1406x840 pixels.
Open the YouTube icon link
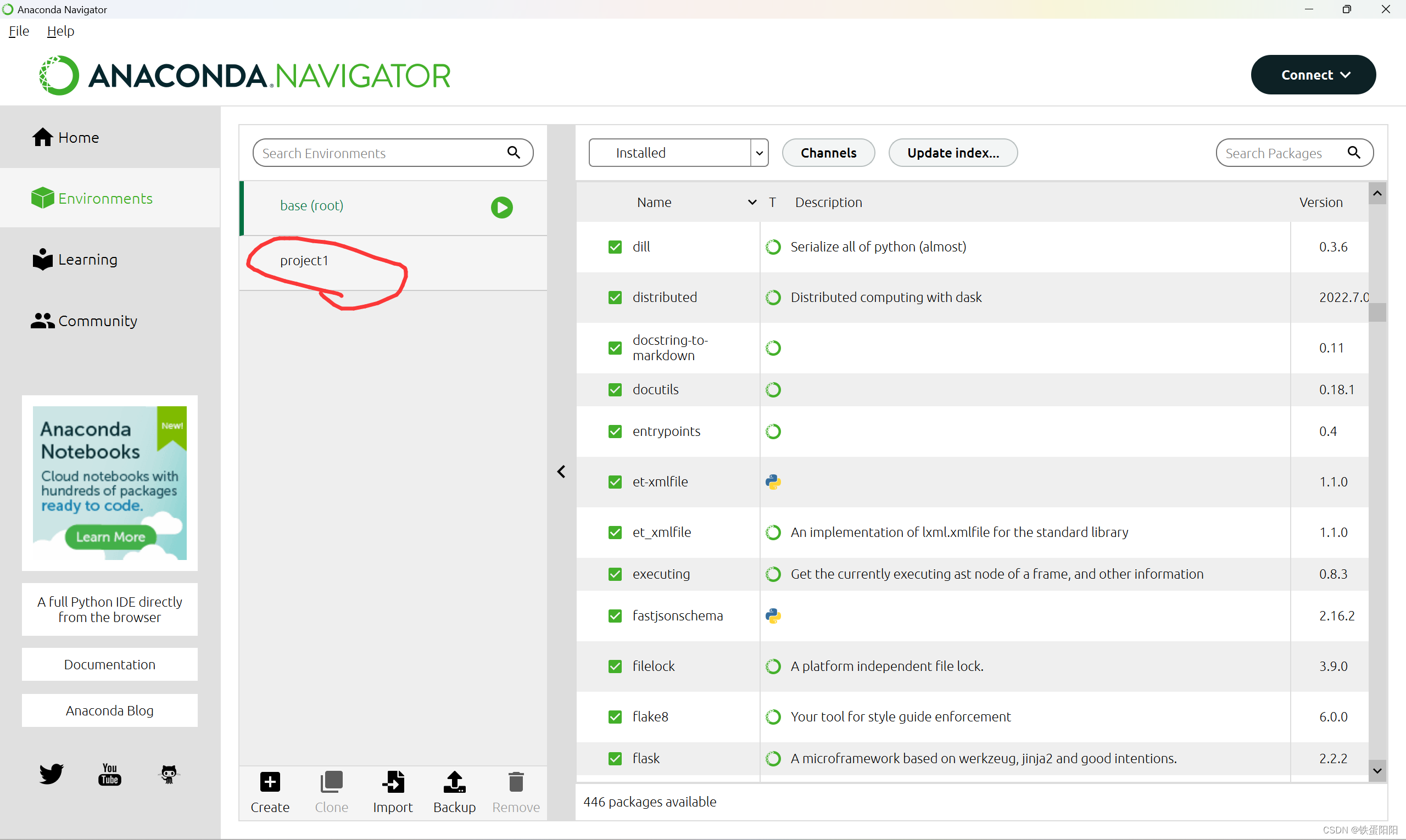tap(109, 774)
